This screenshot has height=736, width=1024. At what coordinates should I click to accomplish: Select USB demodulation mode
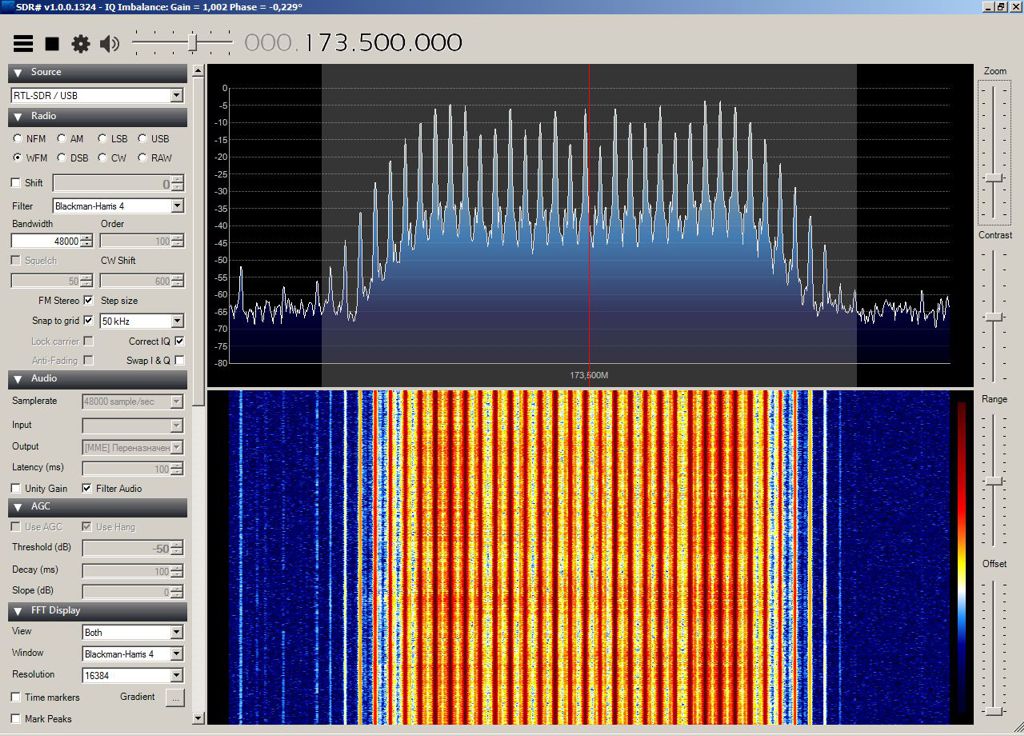point(142,138)
